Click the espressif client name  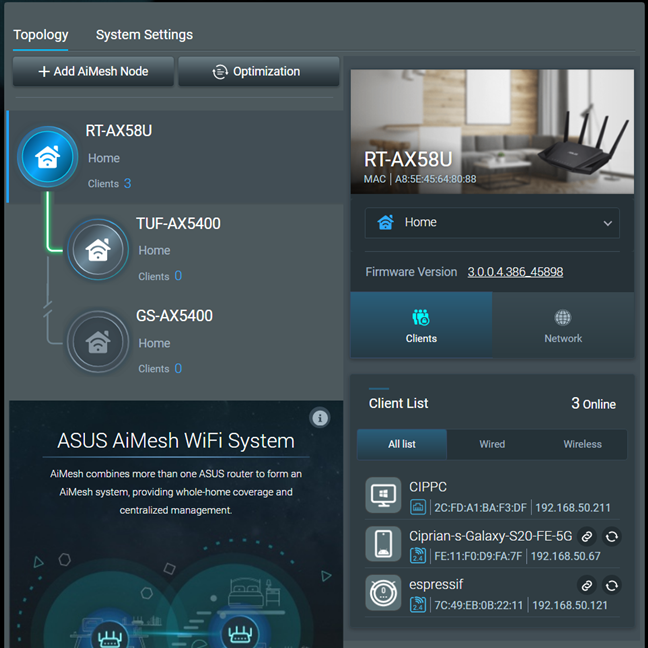[x=436, y=584]
